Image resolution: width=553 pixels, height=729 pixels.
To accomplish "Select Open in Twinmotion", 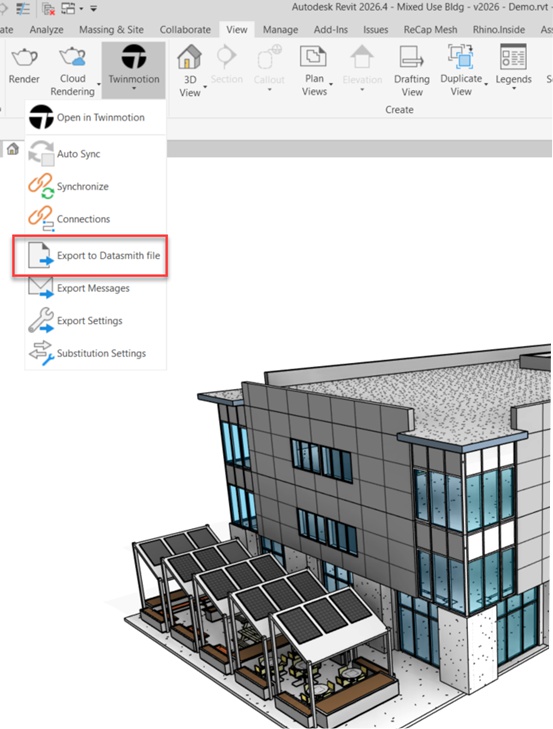I will (95, 117).
